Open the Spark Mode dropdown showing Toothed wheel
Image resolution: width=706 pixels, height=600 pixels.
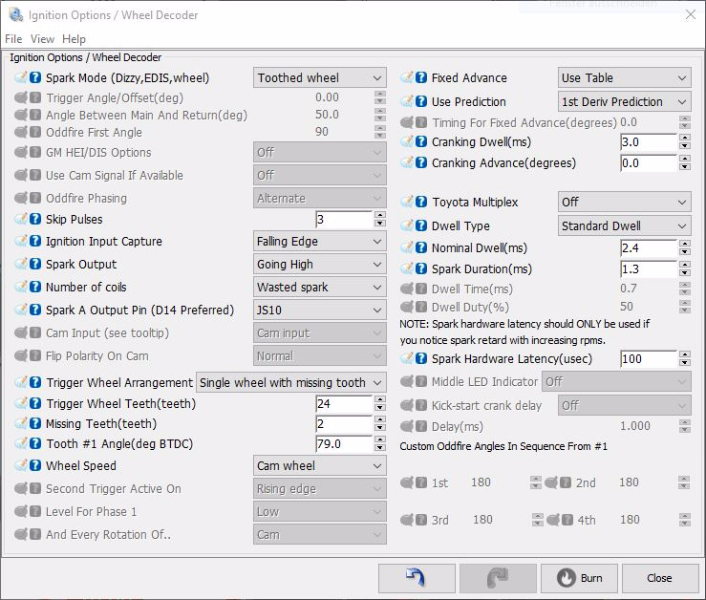319,78
